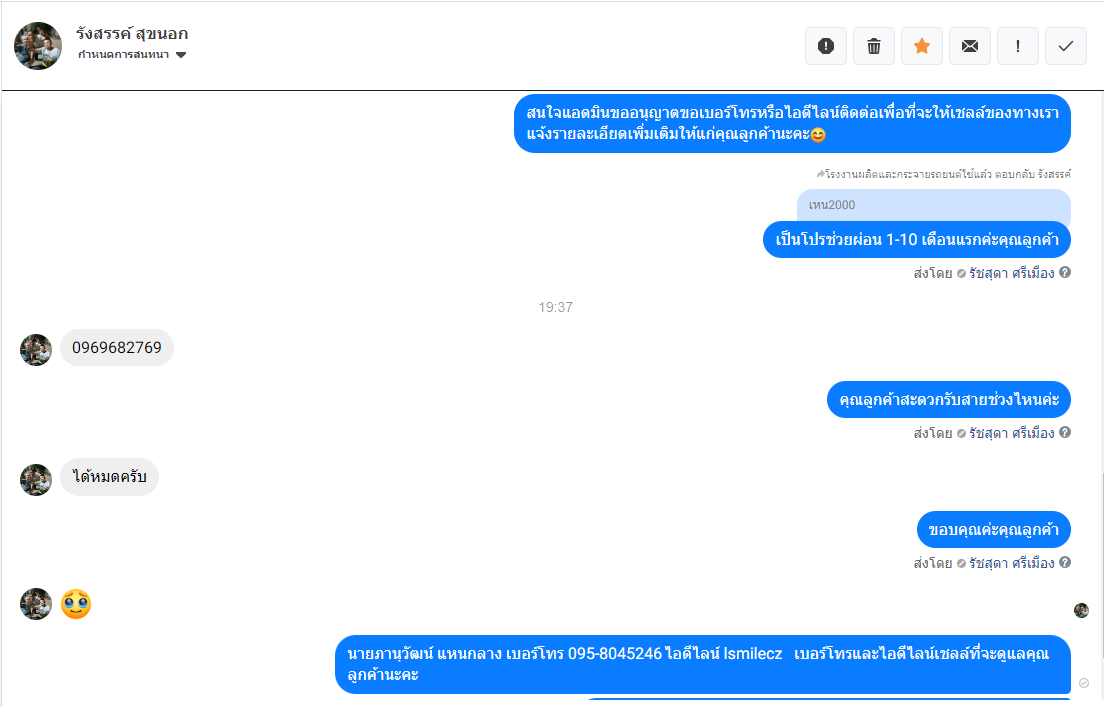Open รังสรรค์ สุขนอก profile picture in header
This screenshot has width=1104, height=707.
pos(38,46)
